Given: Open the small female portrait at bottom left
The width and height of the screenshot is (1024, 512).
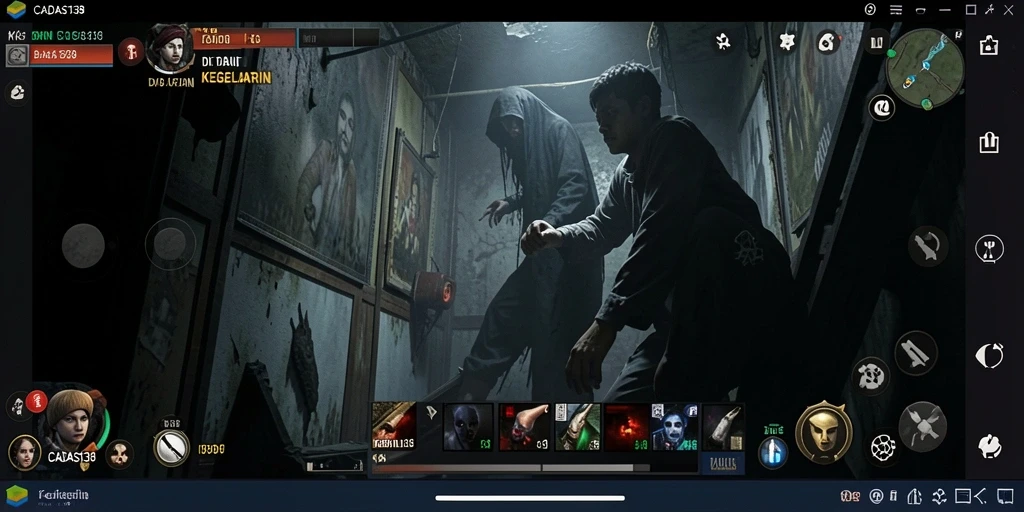Looking at the screenshot, I should (25, 453).
